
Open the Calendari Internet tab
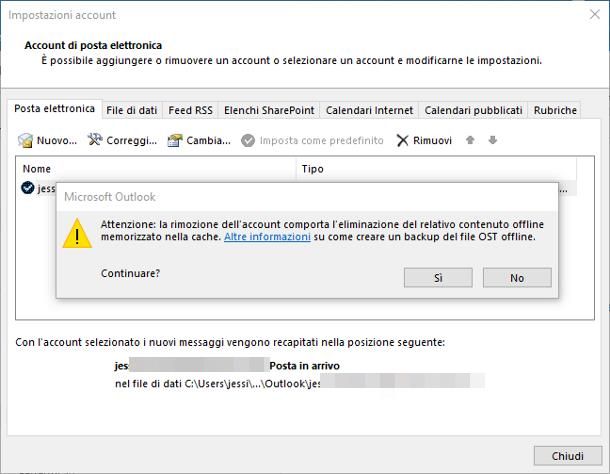[x=369, y=111]
